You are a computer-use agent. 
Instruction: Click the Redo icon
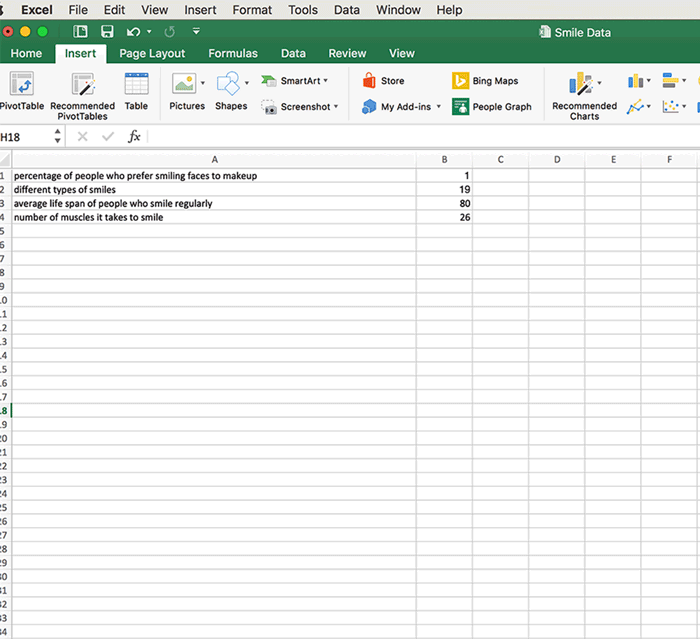(x=170, y=32)
